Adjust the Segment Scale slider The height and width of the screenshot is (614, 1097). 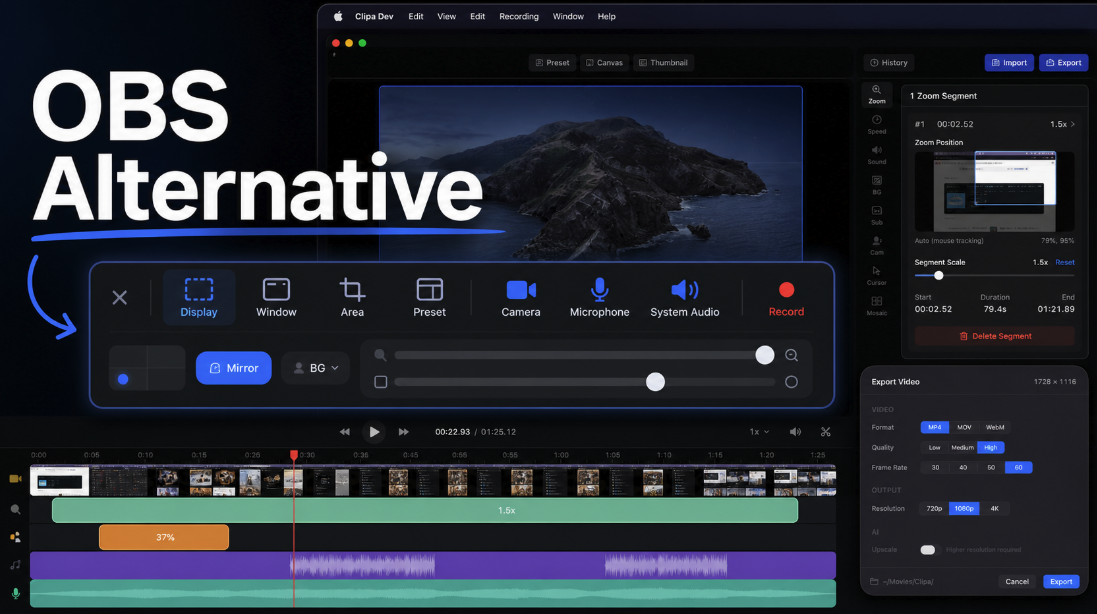click(994, 276)
